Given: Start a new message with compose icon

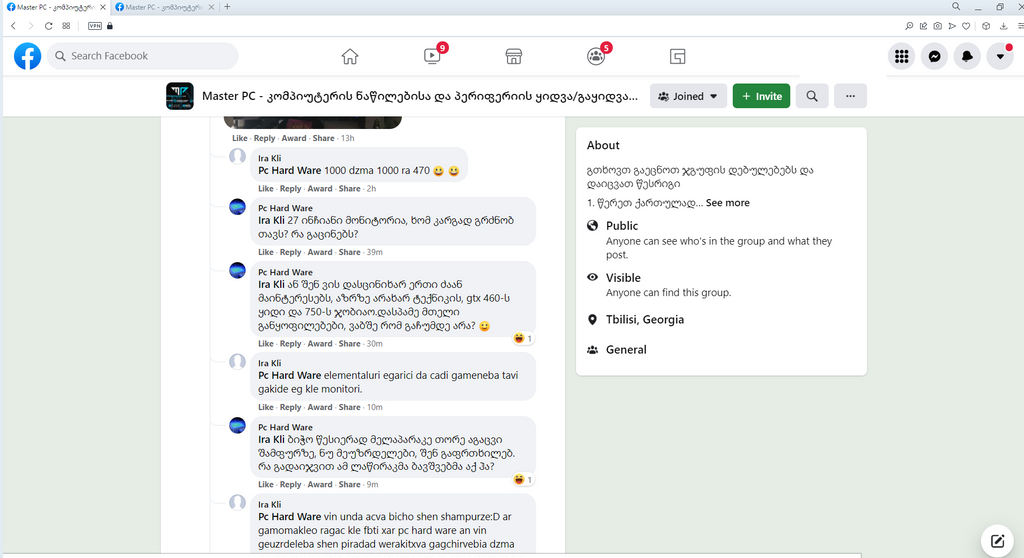Looking at the screenshot, I should [997, 540].
